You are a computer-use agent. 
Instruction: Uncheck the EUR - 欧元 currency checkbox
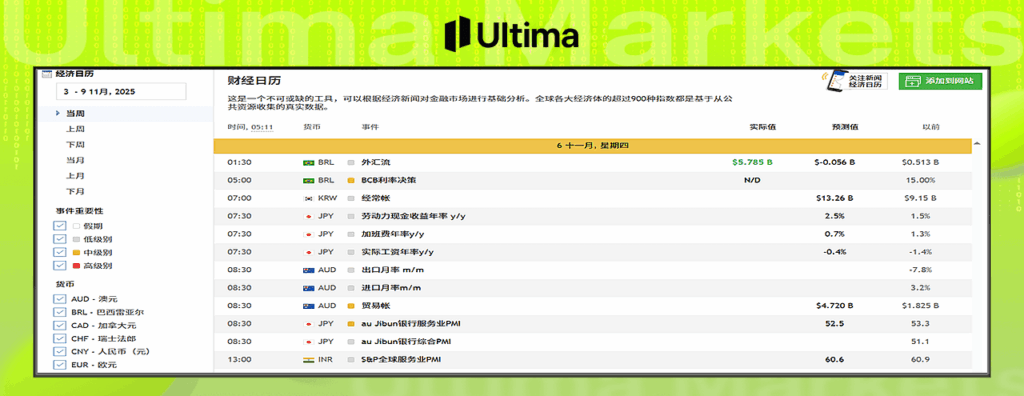click(60, 365)
